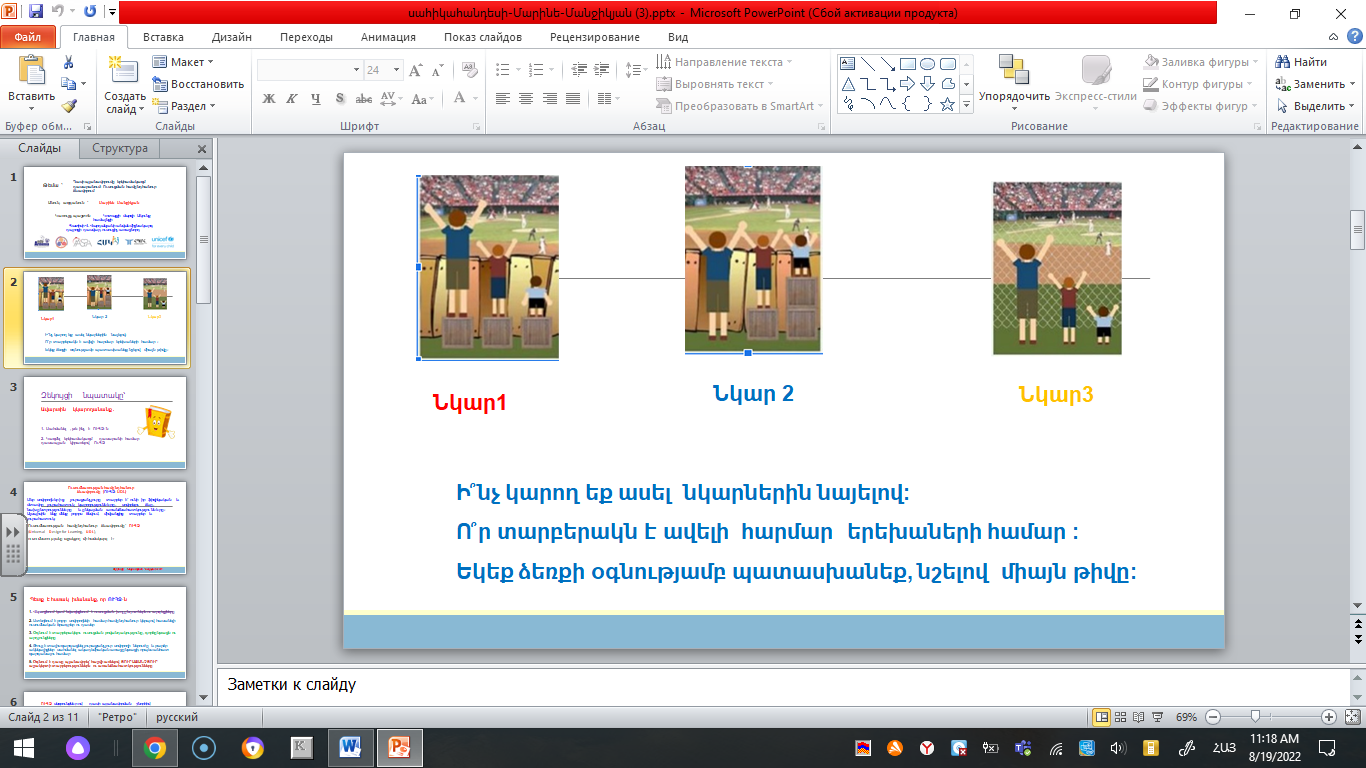This screenshot has height=768, width=1366.
Task: Click the Reset (Восстановить) button
Action: [x=198, y=84]
